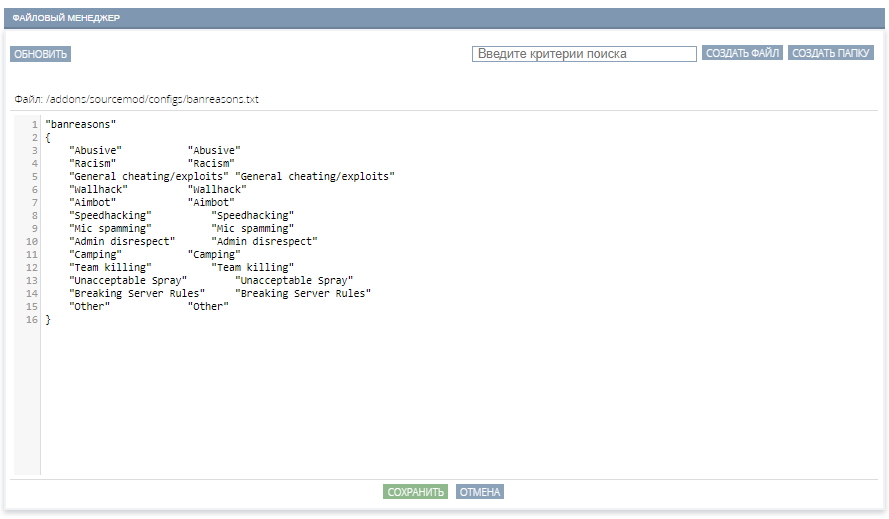Click line number 3 in the gutter
The width and height of the screenshot is (889, 519).
tap(35, 150)
